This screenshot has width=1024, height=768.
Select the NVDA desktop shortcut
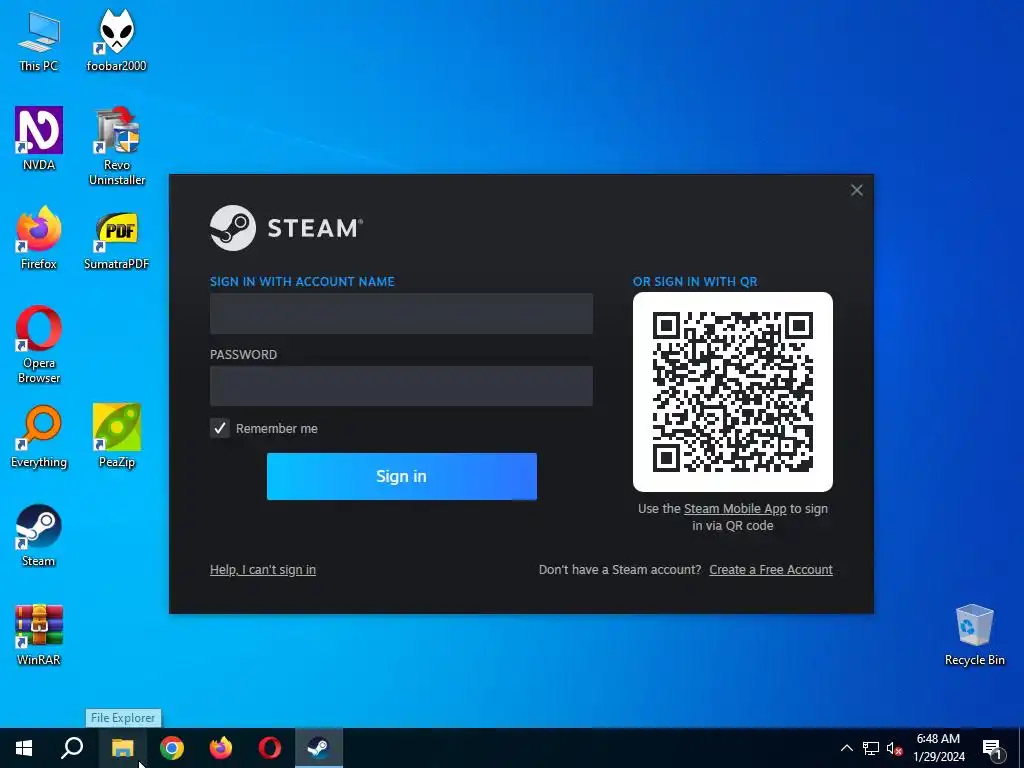coord(39,138)
